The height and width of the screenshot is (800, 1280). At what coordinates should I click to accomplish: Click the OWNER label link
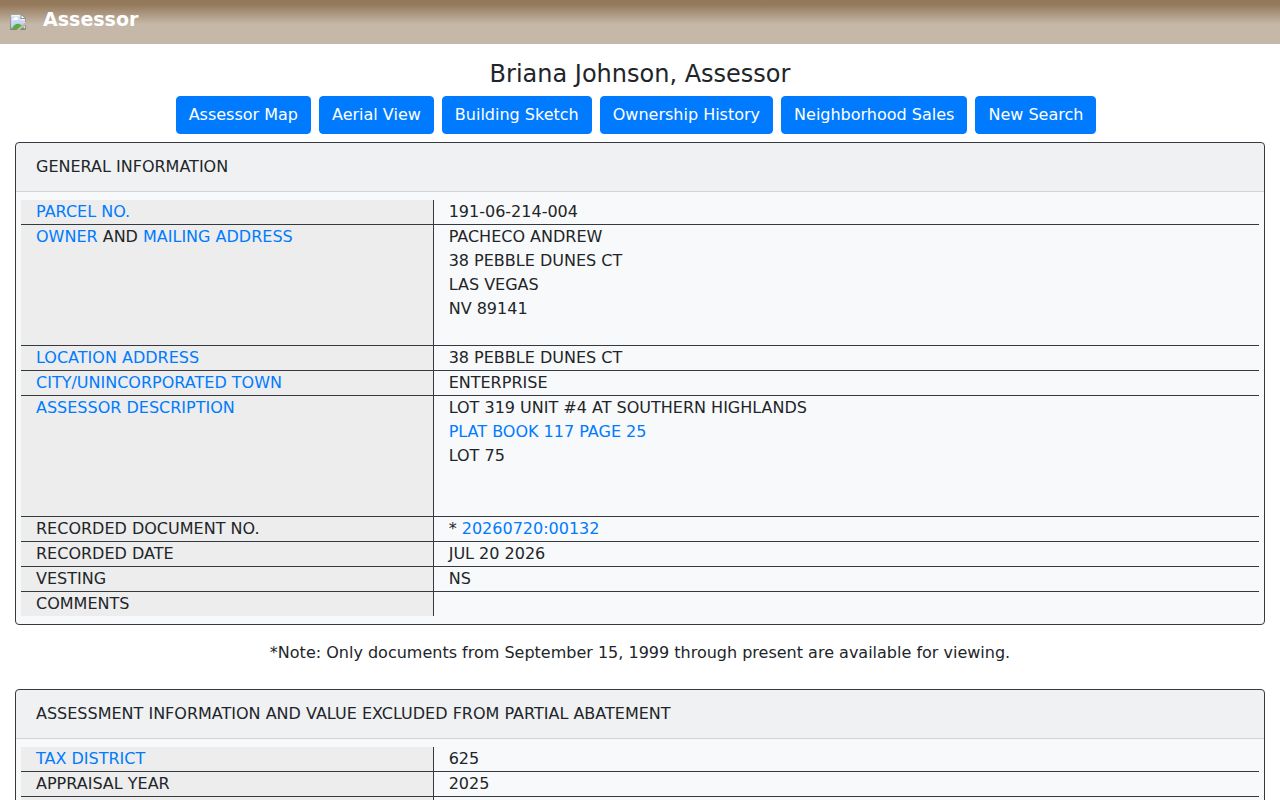pyautogui.click(x=67, y=237)
